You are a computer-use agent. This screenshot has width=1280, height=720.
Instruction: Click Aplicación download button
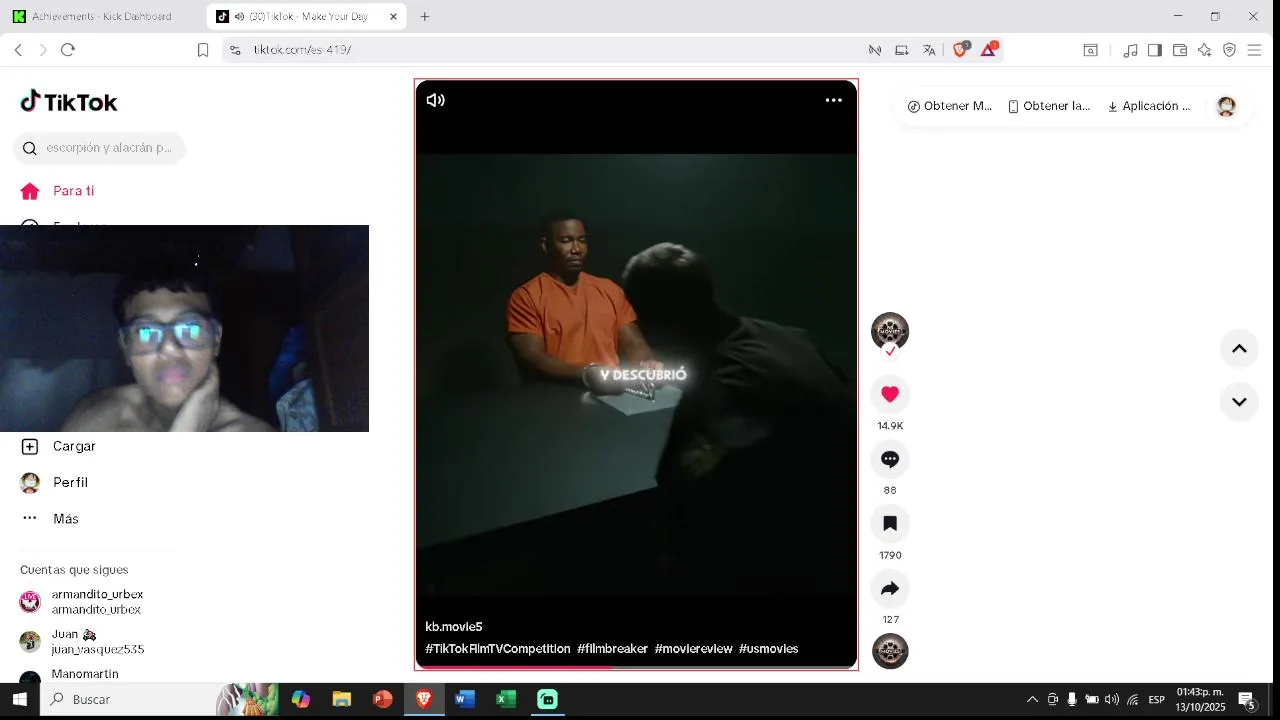[x=1148, y=106]
